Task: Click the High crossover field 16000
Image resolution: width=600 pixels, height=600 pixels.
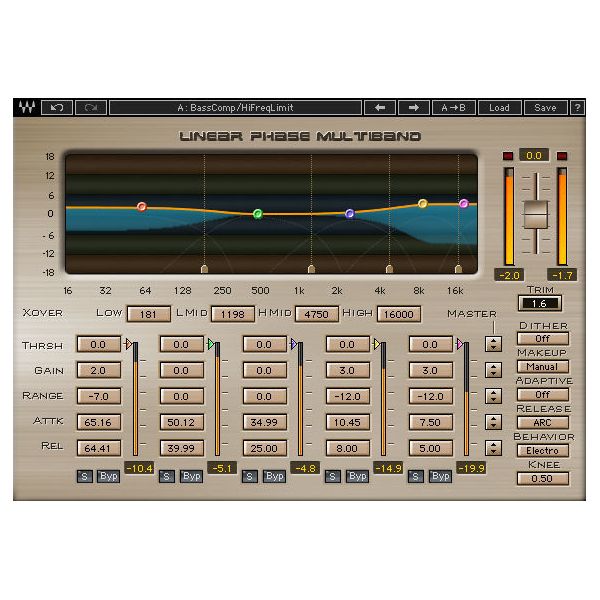Action: [399, 314]
